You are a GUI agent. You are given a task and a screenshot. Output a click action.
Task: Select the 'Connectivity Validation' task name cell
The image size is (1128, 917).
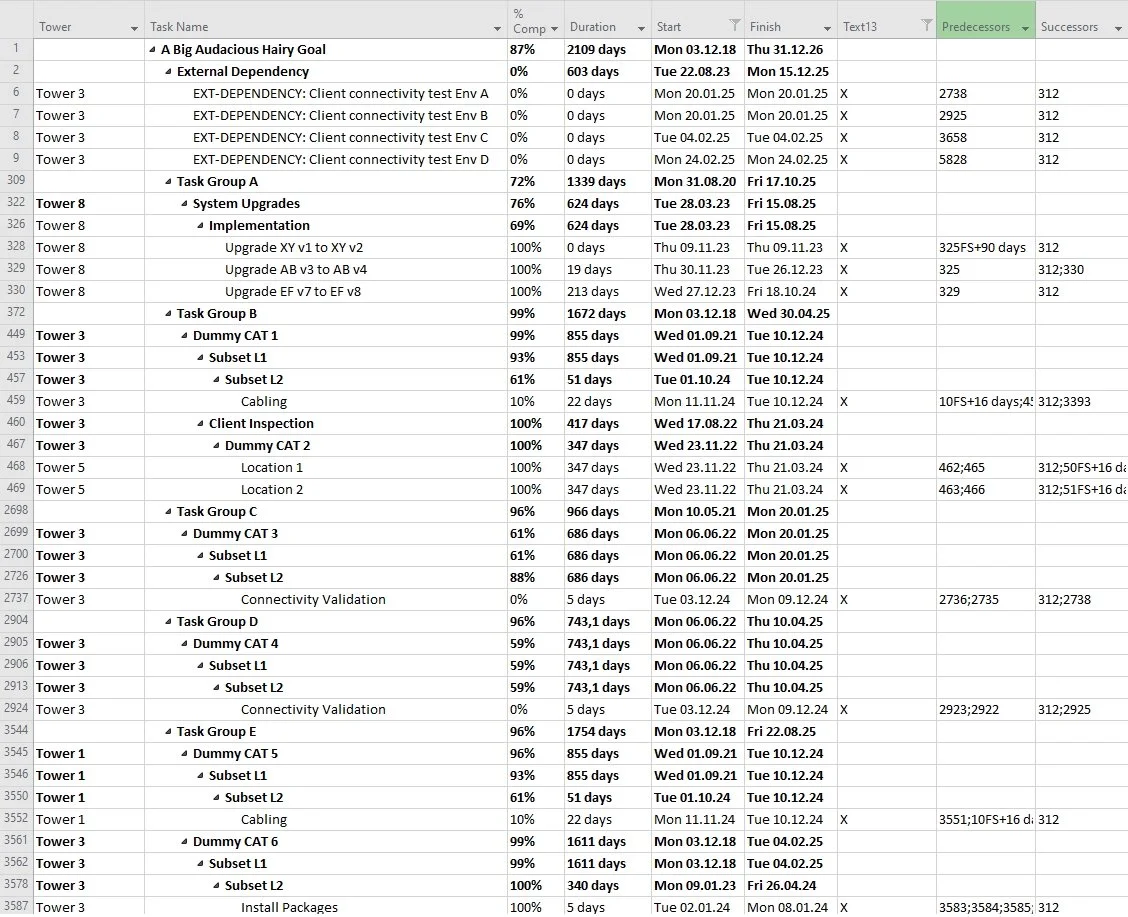(312, 599)
